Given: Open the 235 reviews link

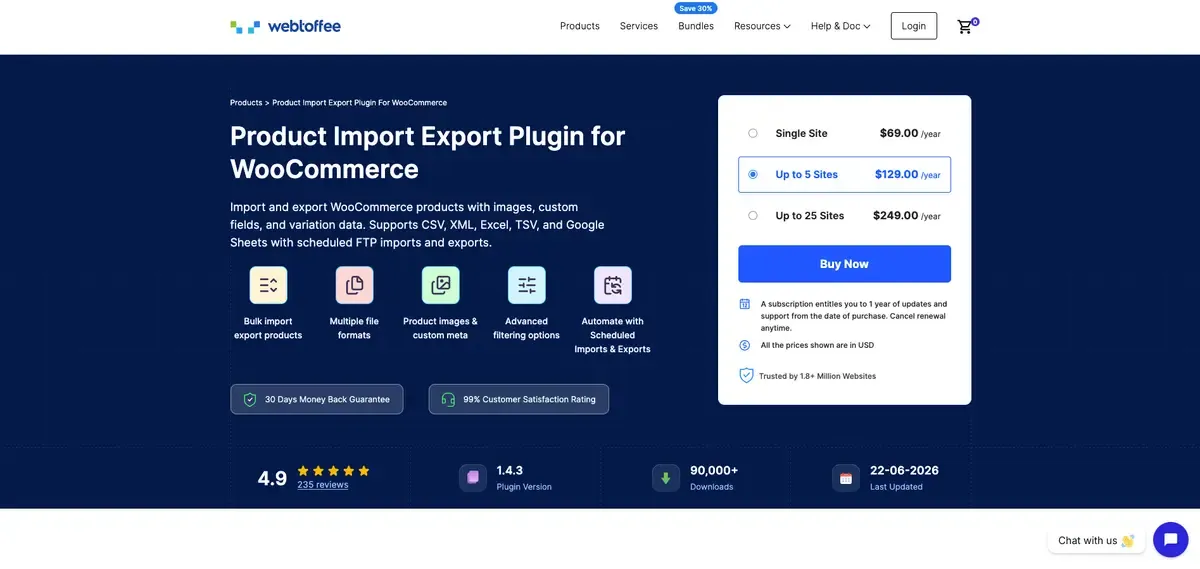Looking at the screenshot, I should pyautogui.click(x=323, y=485).
